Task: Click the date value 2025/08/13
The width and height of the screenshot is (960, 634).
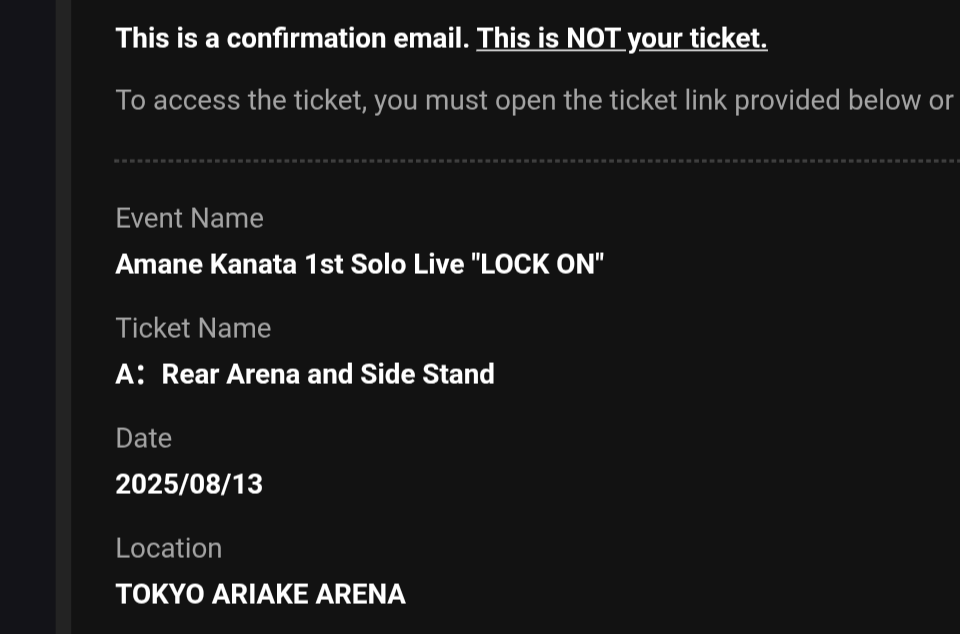Action: point(189,484)
